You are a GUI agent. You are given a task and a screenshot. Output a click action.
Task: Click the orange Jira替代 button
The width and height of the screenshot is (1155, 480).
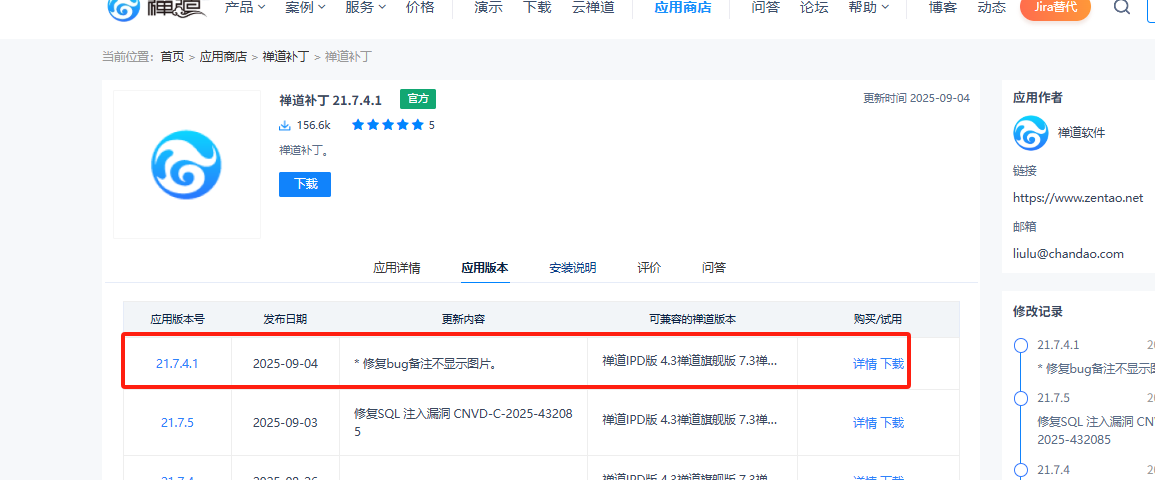[1055, 8]
